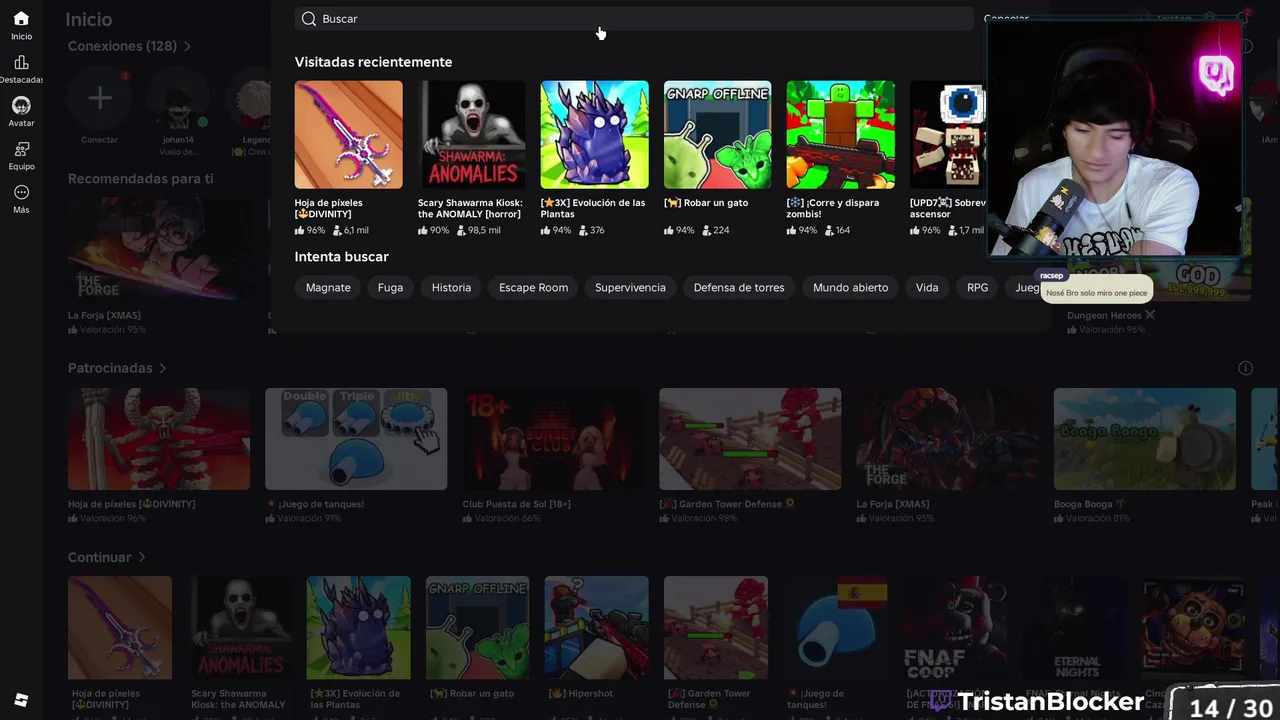Open Scary Shawarma Kiosk recent thumbnail

(x=471, y=134)
